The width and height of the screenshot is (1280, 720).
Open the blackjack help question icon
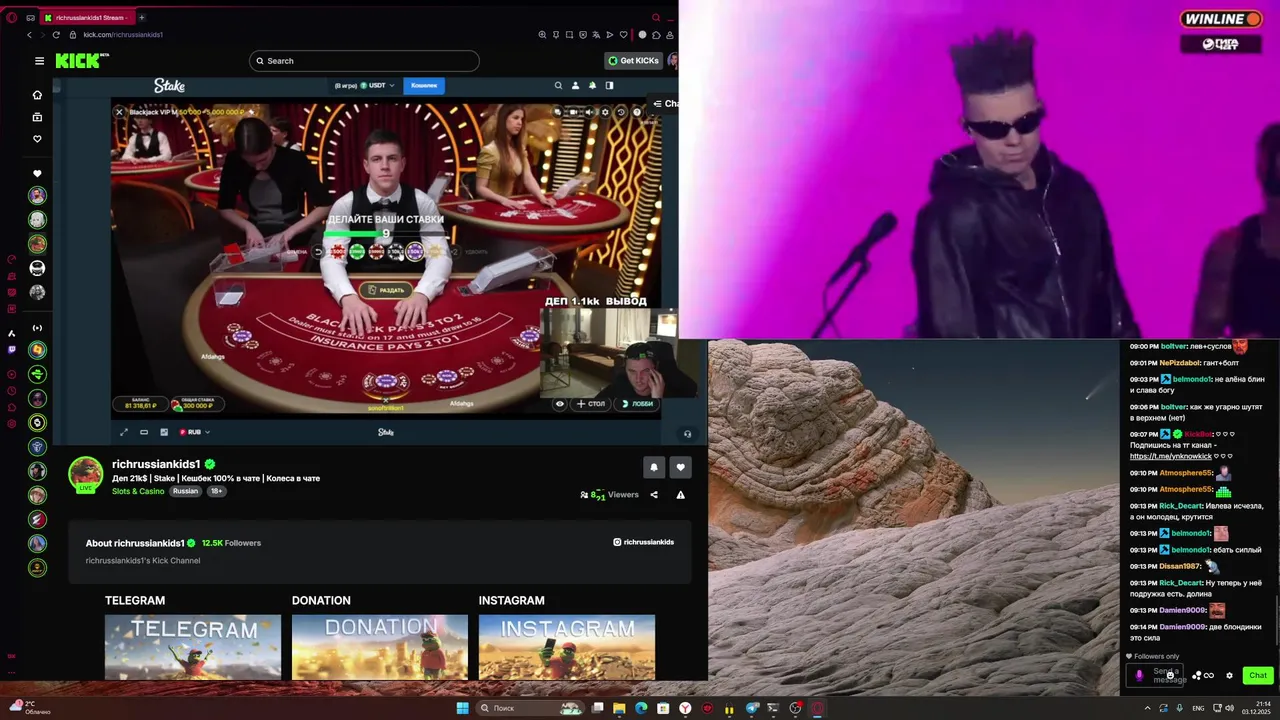click(636, 112)
